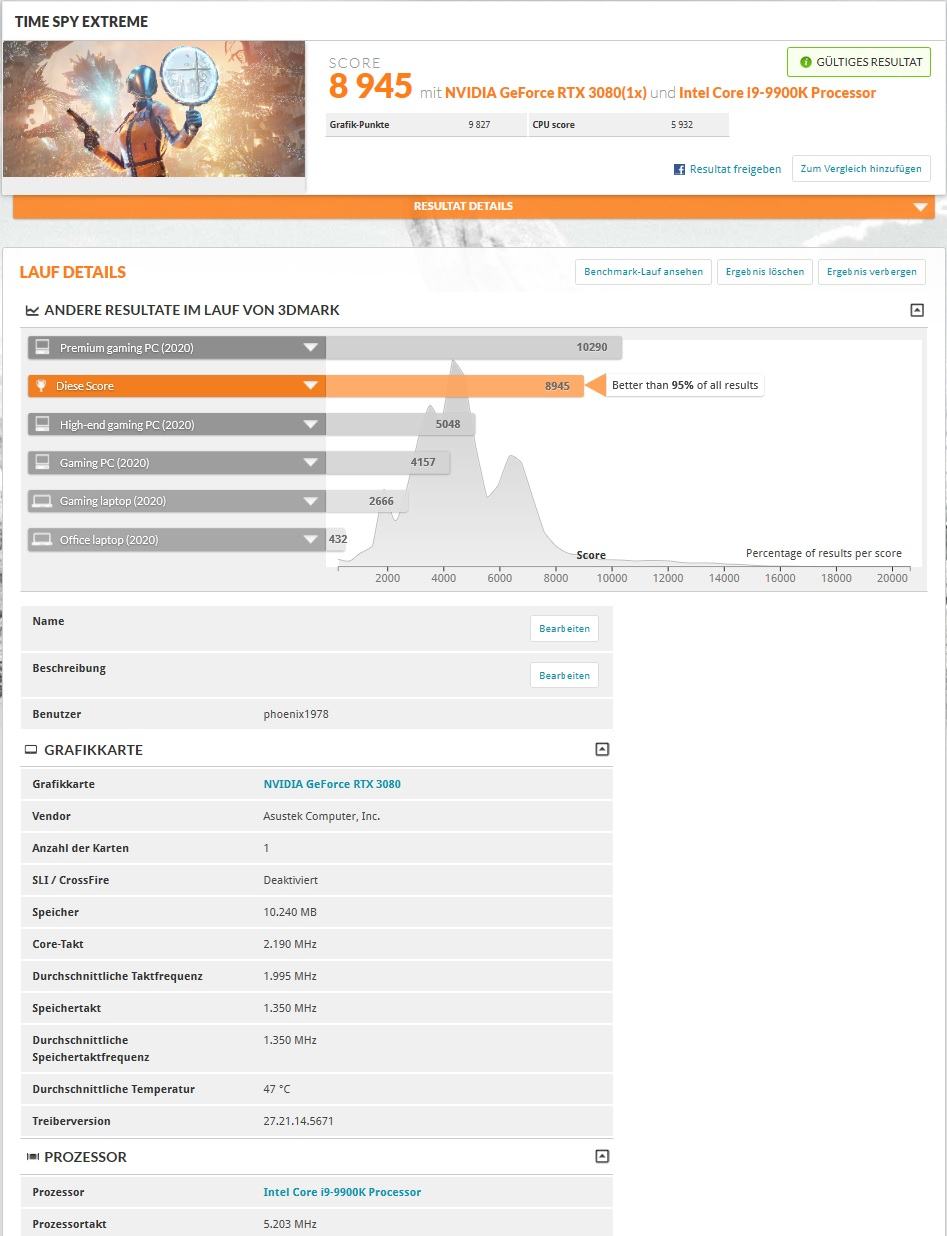This screenshot has width=947, height=1236.
Task: Expand the High-end gaming PC (2020) dropdown arrow
Action: pos(311,425)
